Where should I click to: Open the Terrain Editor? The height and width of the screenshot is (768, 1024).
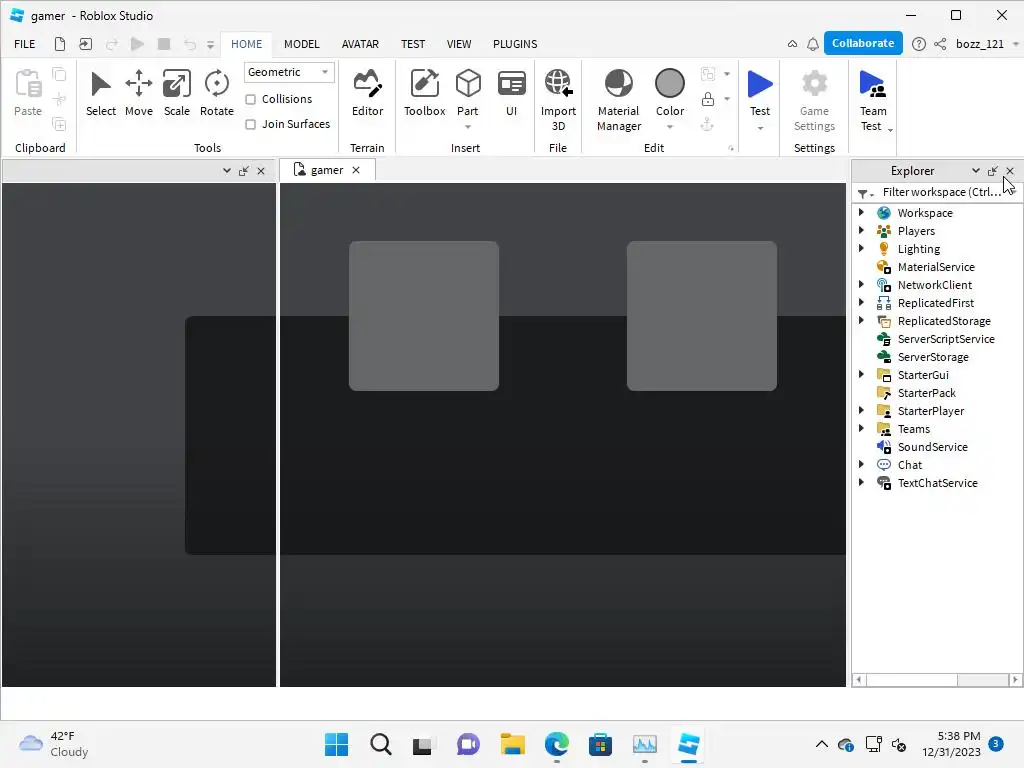367,93
